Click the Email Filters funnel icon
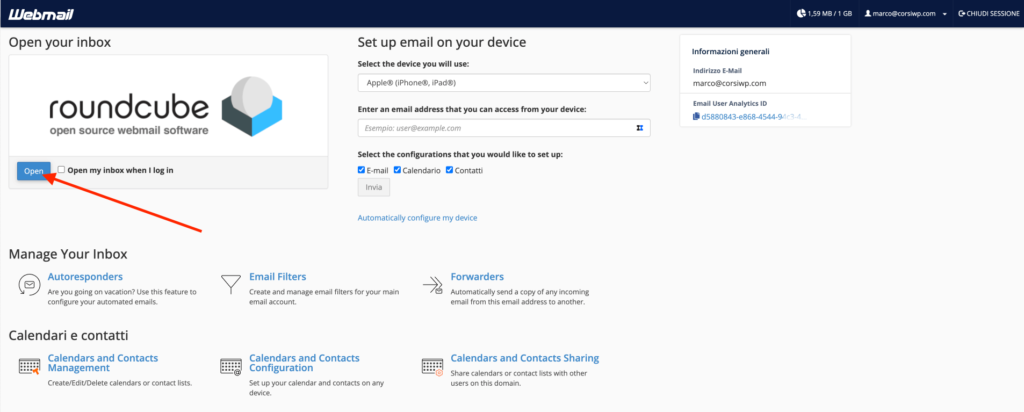Image resolution: width=1024 pixels, height=412 pixels. click(x=229, y=285)
